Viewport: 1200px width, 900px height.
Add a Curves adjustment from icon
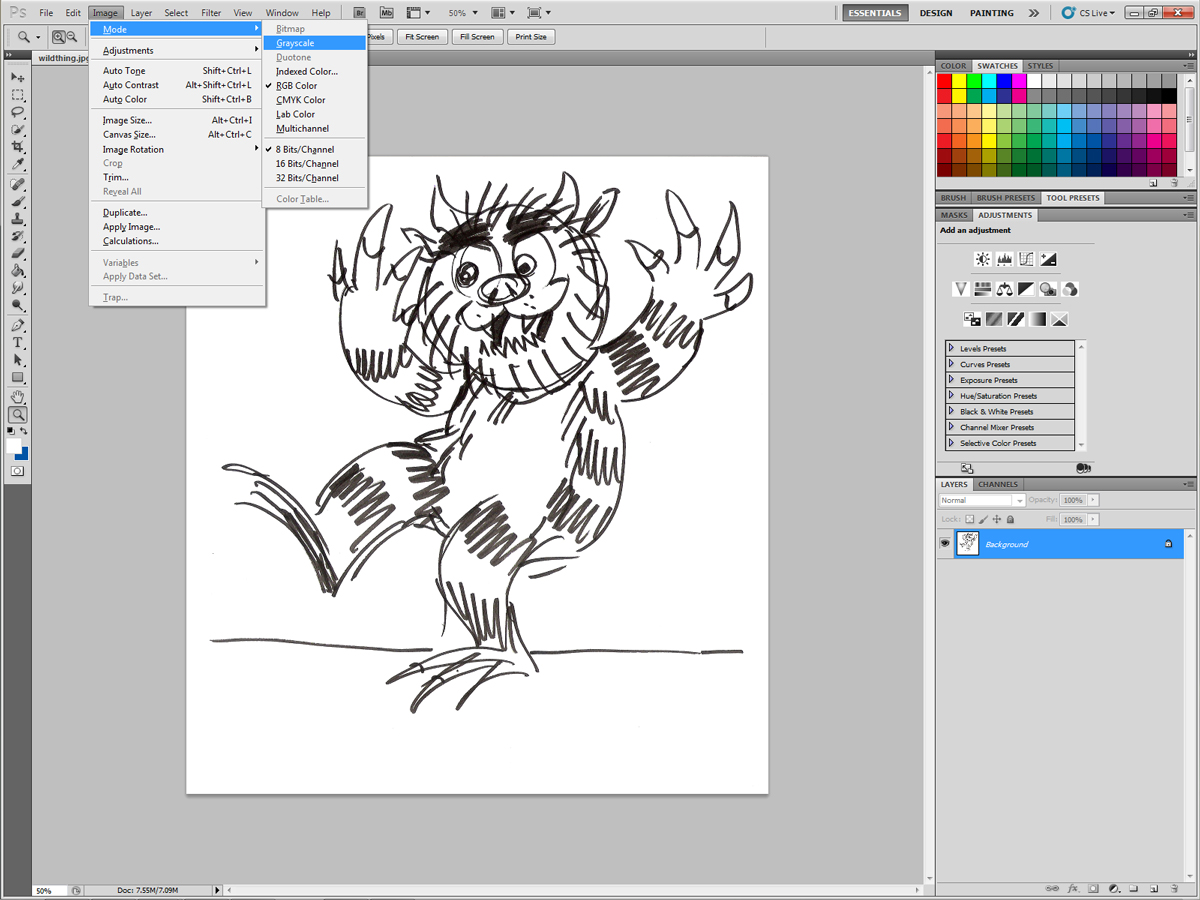click(1026, 259)
